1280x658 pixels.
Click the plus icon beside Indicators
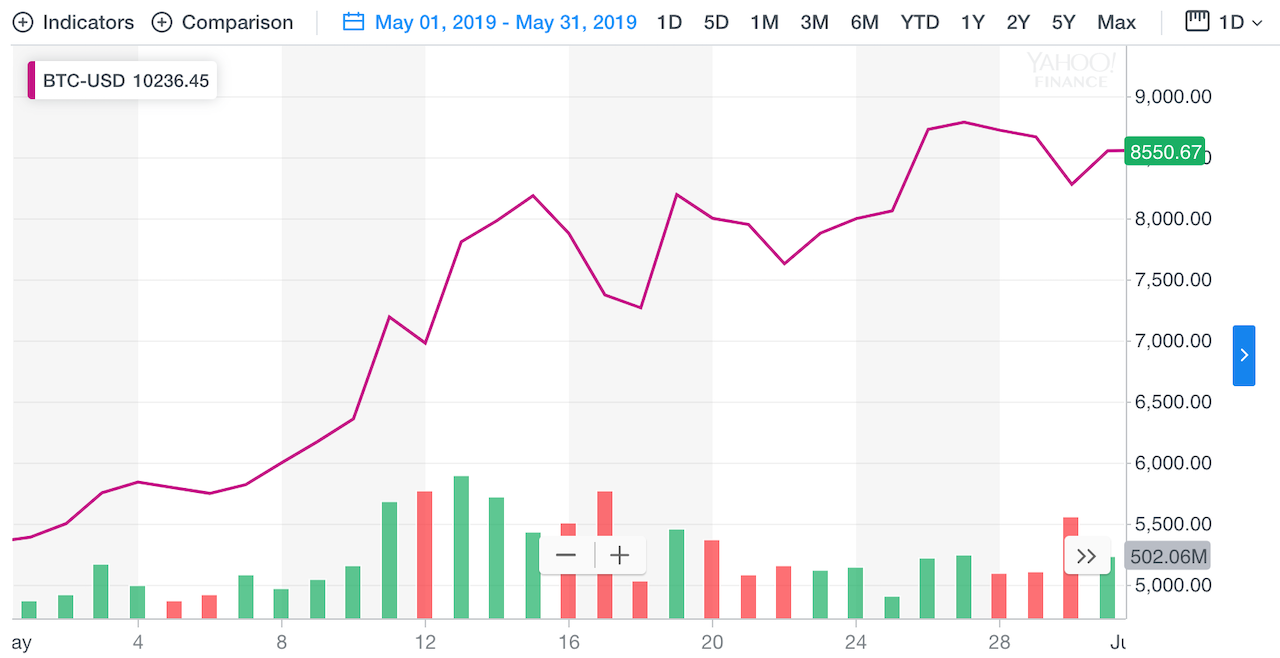23,22
